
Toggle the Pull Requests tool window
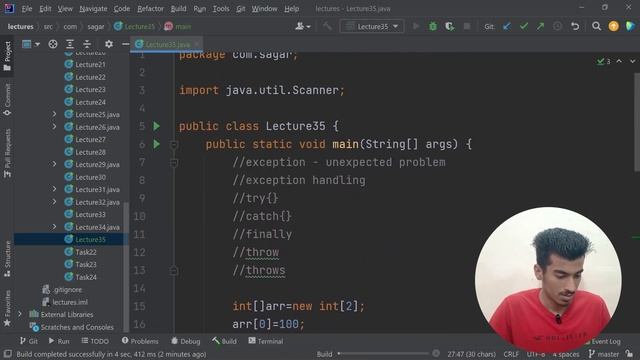pyautogui.click(x=7, y=153)
